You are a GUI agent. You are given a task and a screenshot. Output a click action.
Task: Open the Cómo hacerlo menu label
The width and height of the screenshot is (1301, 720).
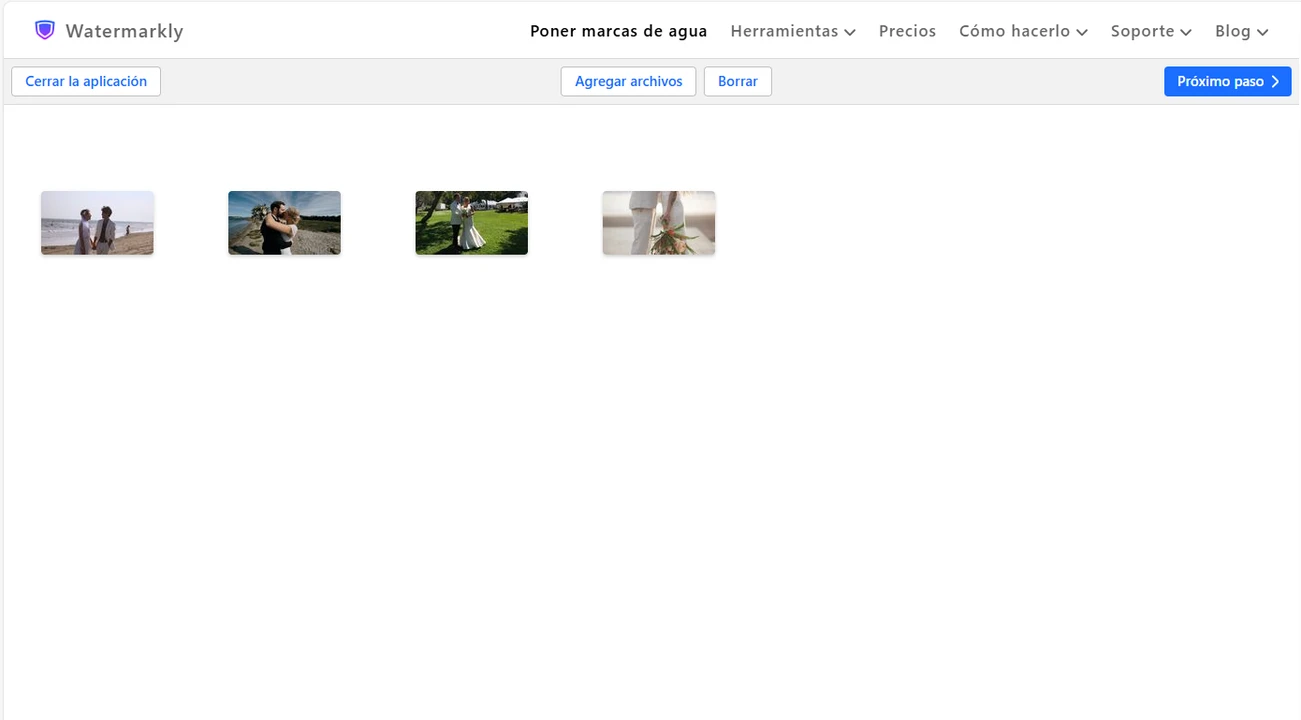(x=1014, y=31)
